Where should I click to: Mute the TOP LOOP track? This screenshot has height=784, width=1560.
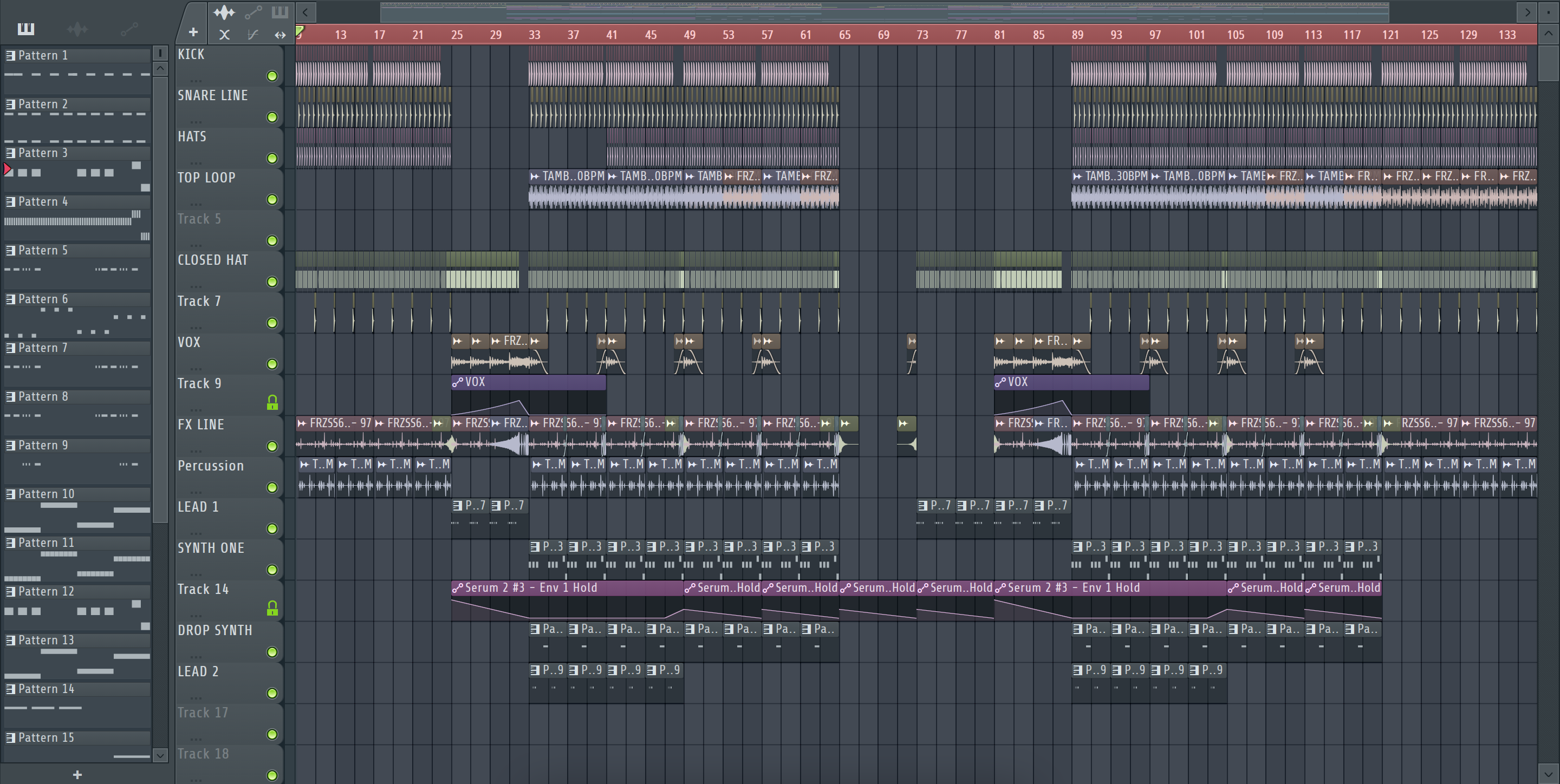pyautogui.click(x=272, y=200)
